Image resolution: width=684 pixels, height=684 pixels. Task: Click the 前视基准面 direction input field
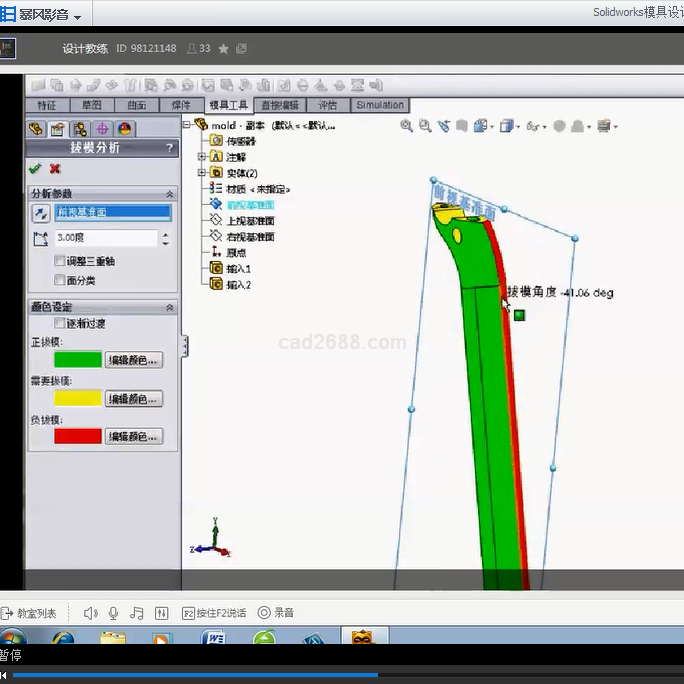click(x=113, y=213)
